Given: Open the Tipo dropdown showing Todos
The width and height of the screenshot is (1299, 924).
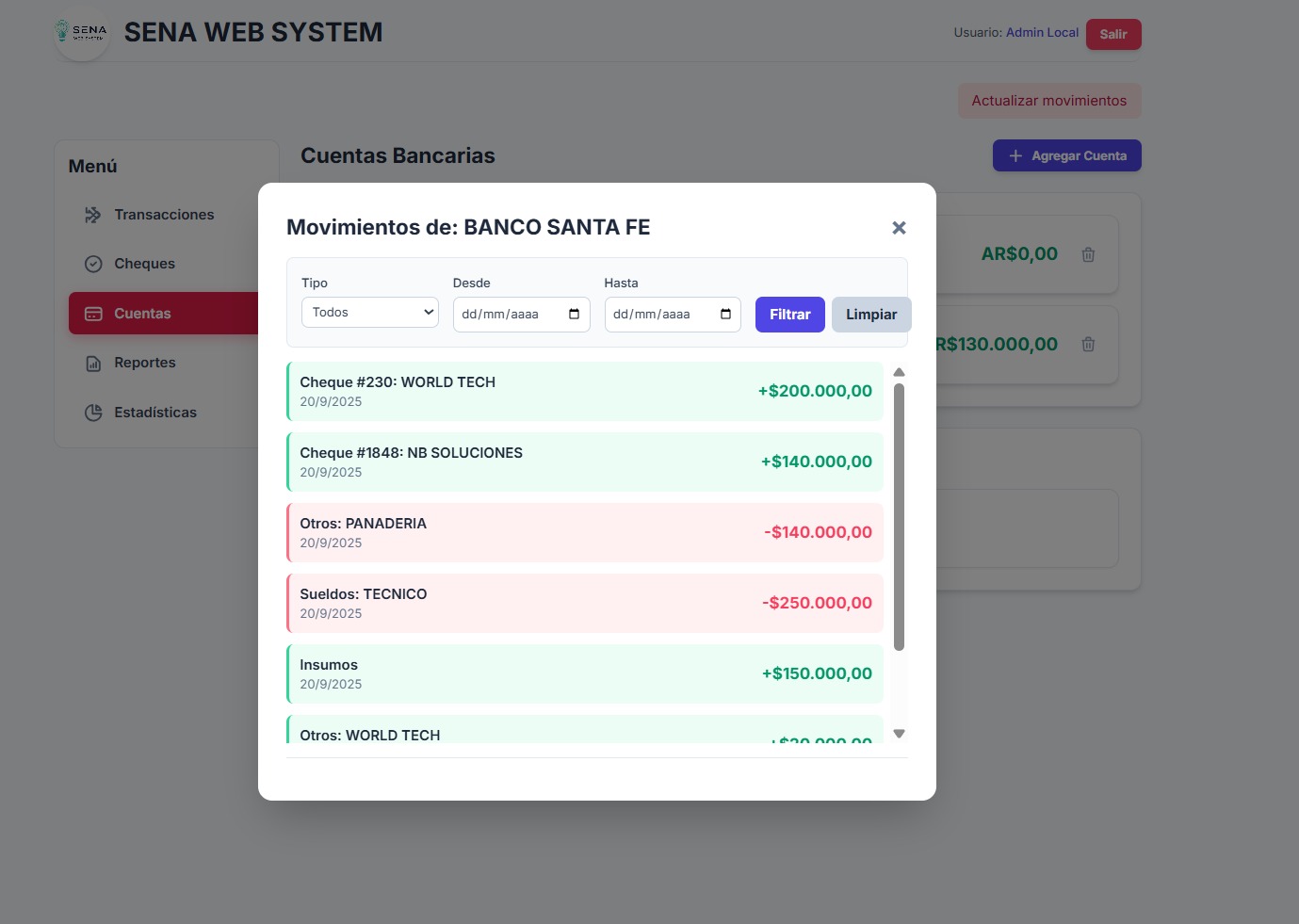Looking at the screenshot, I should pyautogui.click(x=369, y=312).
